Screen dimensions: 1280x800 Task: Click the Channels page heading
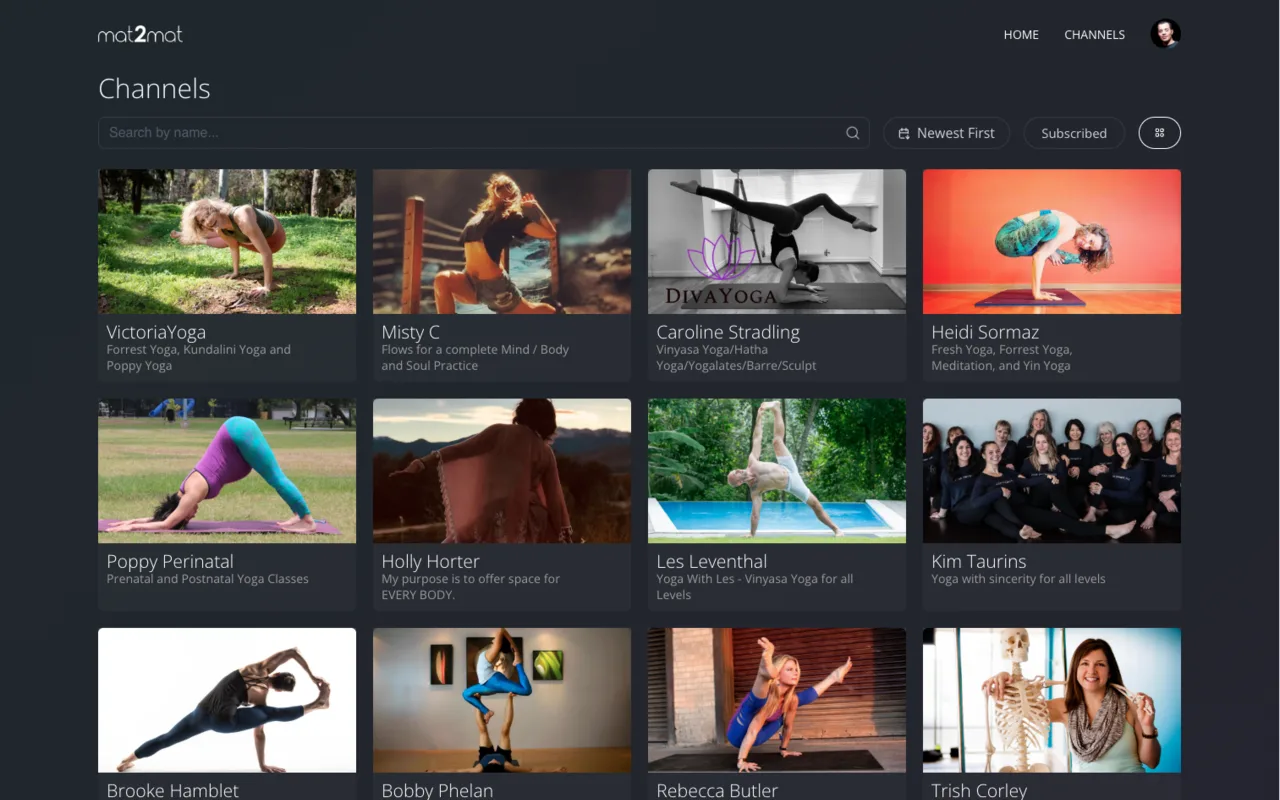154,88
